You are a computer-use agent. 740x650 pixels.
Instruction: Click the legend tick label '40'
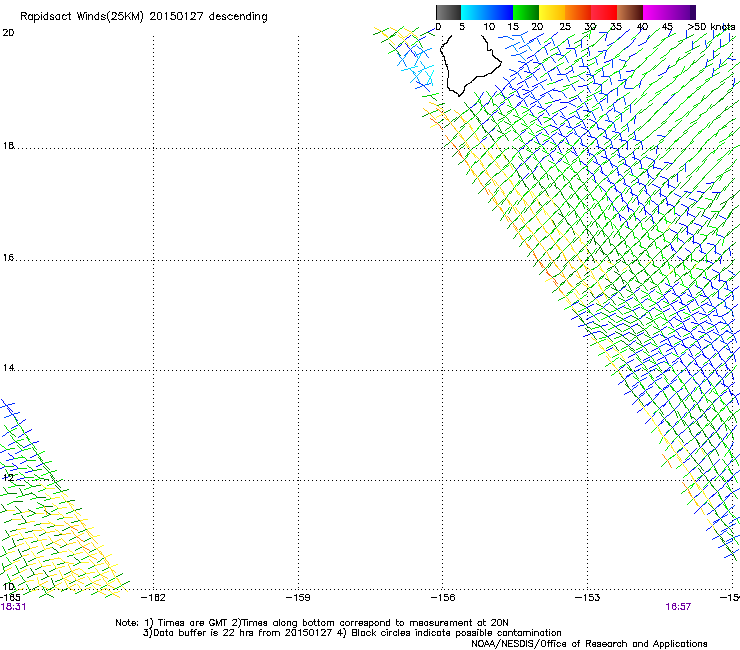[642, 27]
